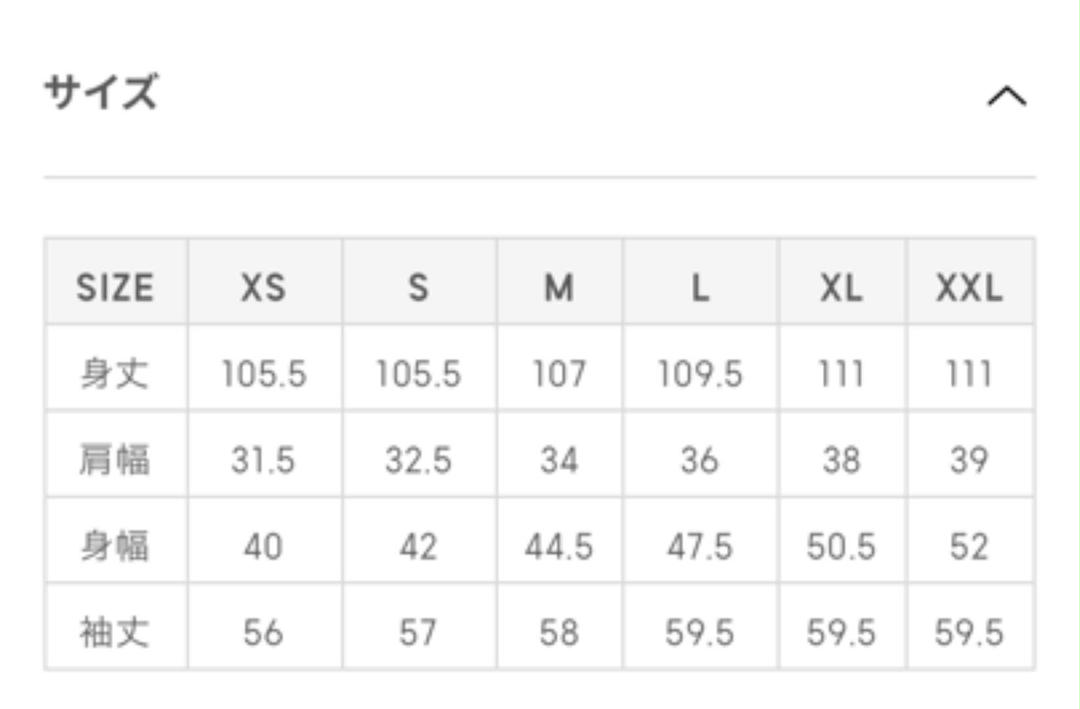Select the M column header
The height and width of the screenshot is (709, 1080).
click(559, 287)
